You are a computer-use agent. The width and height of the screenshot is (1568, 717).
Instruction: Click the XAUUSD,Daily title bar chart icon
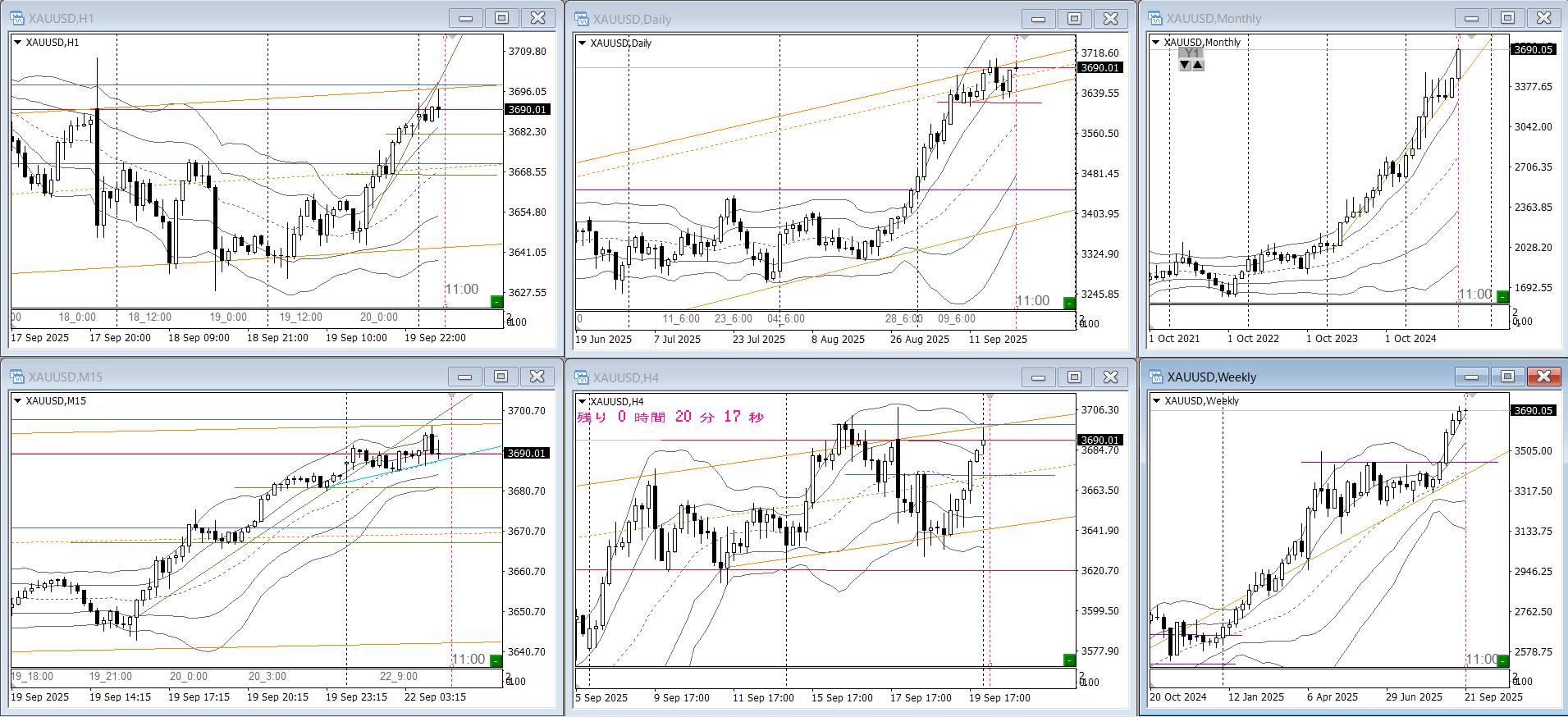click(x=582, y=19)
